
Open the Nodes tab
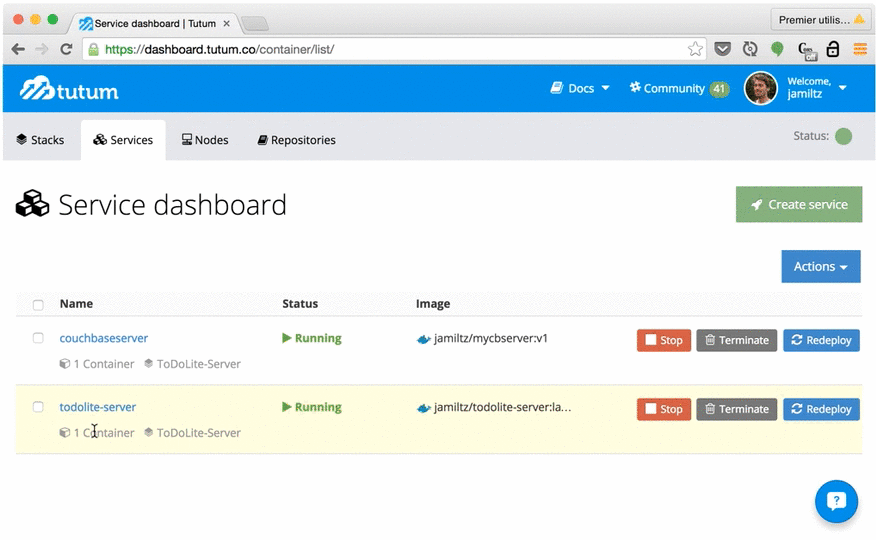click(x=205, y=140)
